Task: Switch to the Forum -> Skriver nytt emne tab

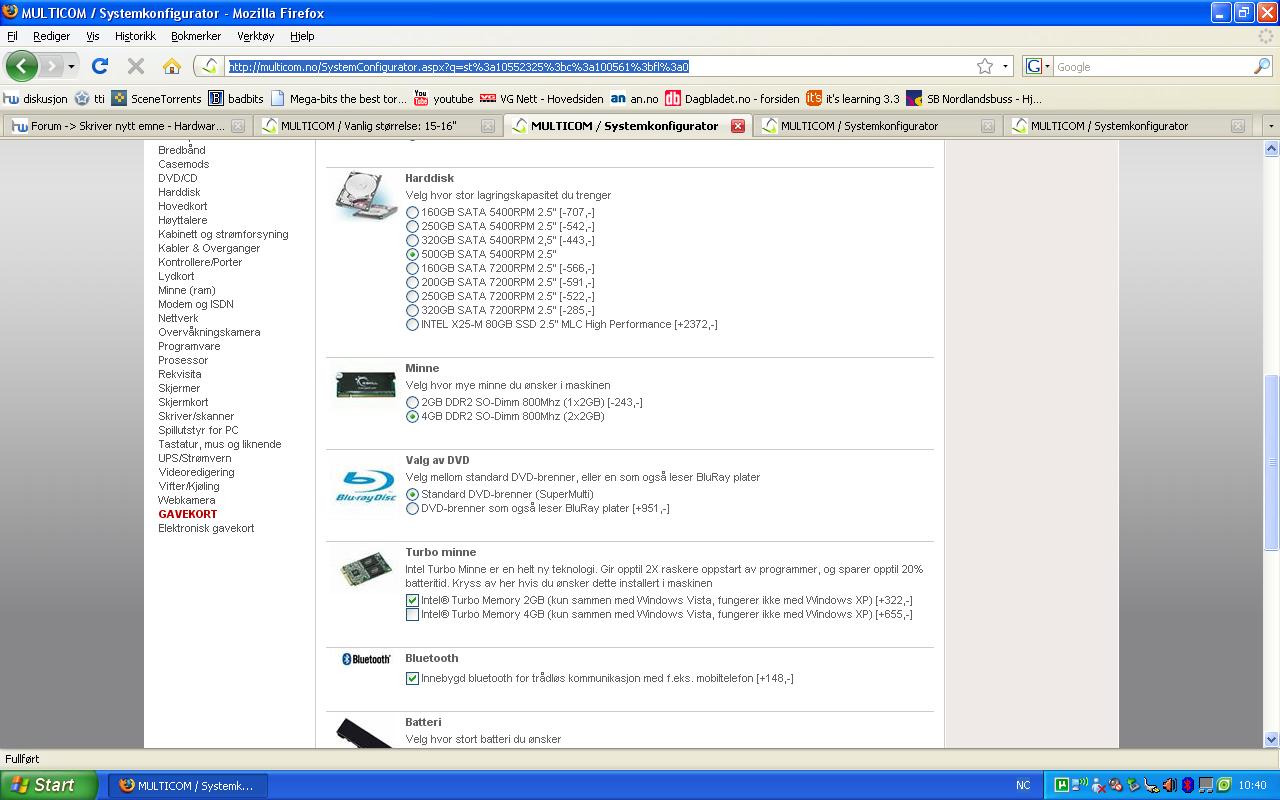Action: [126, 126]
